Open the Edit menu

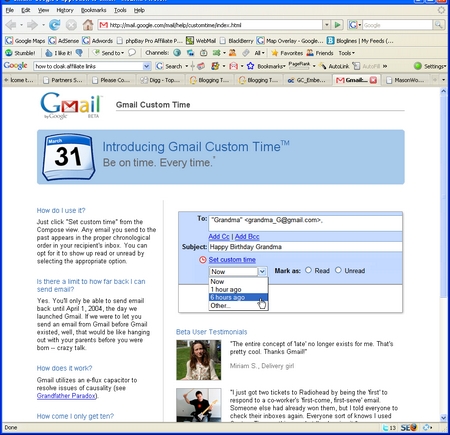pyautogui.click(x=26, y=10)
